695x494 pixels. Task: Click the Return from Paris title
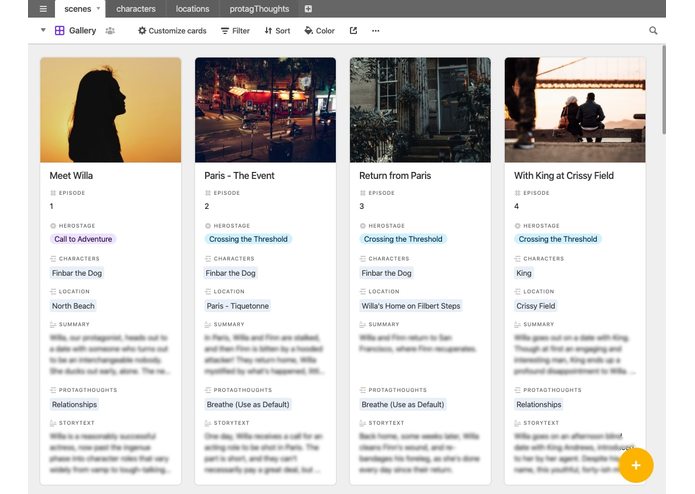[x=395, y=175]
